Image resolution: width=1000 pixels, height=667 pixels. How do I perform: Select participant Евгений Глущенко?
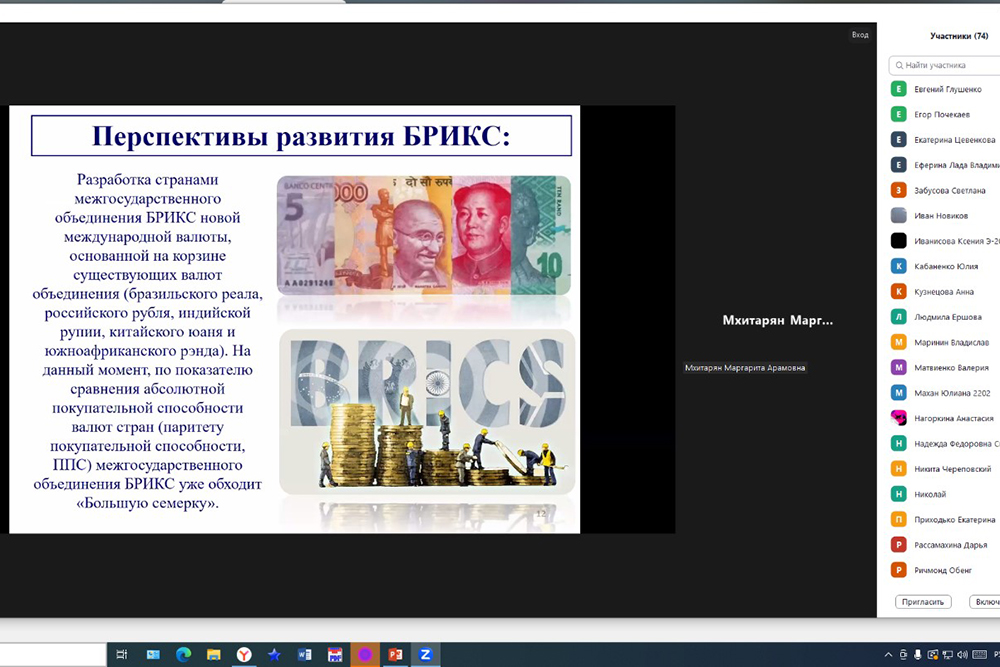(x=949, y=89)
